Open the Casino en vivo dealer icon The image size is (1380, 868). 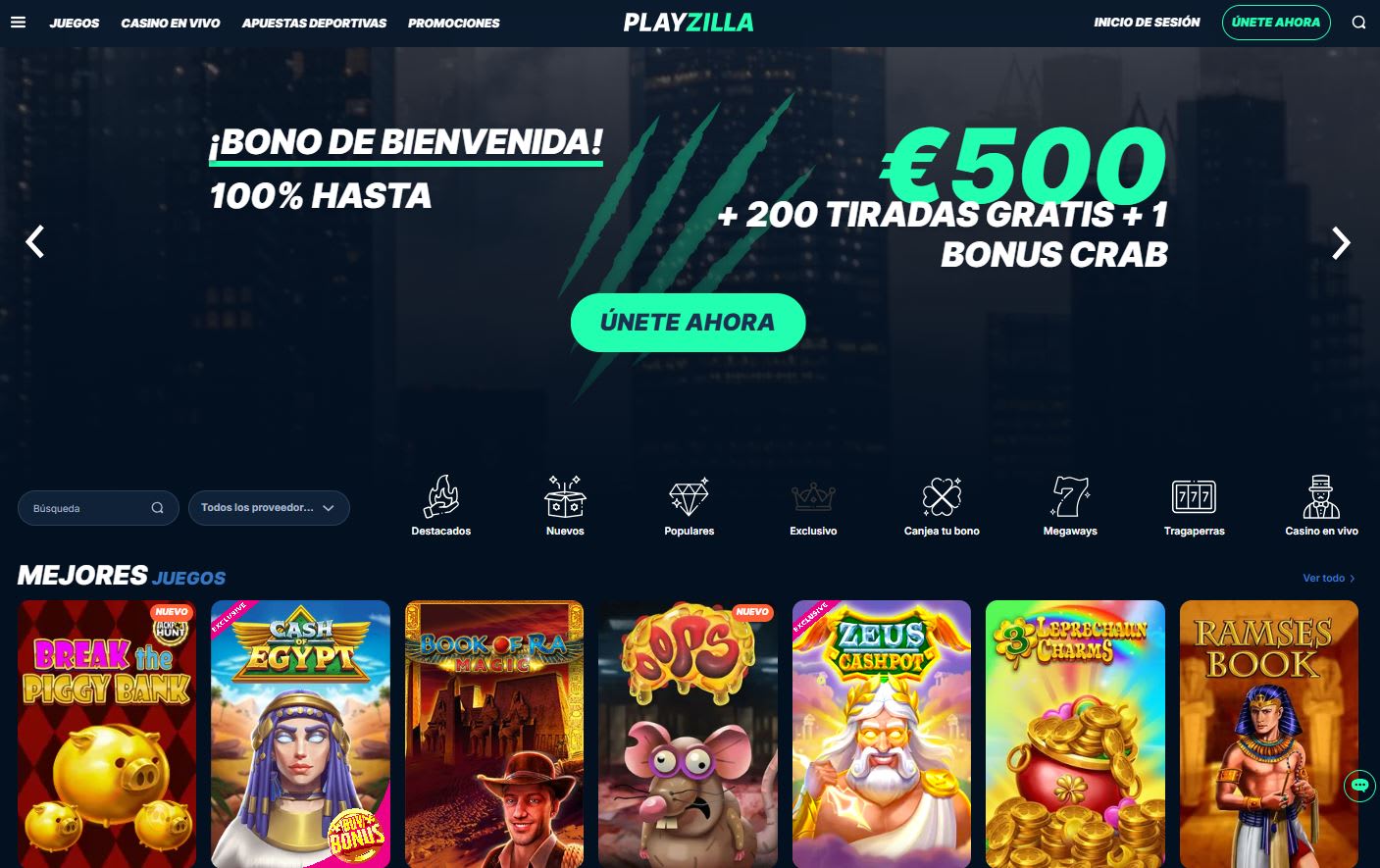(x=1321, y=496)
